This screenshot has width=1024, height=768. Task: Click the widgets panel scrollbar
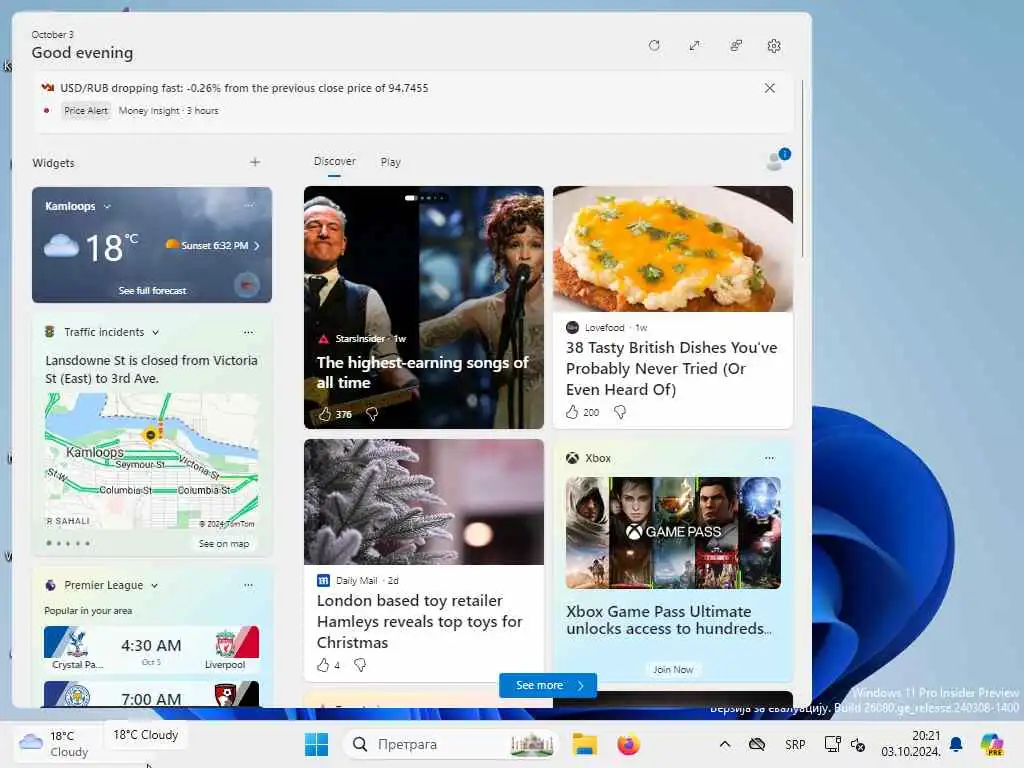[x=802, y=168]
